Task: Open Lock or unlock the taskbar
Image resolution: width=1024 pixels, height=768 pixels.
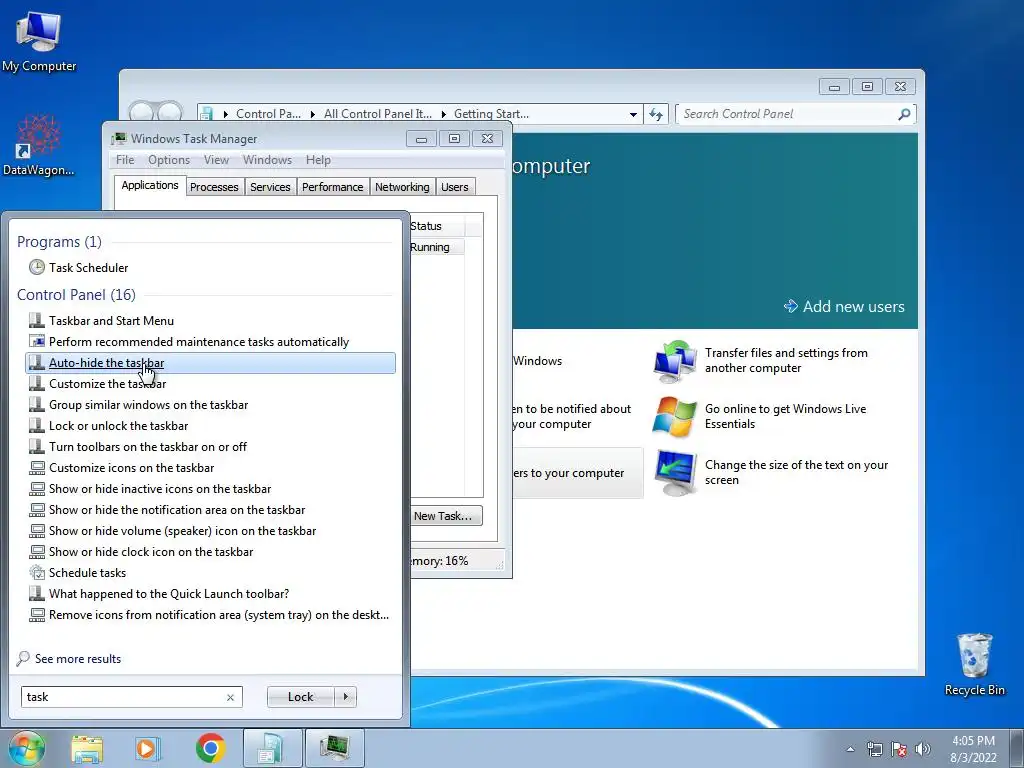Action: click(211, 426)
